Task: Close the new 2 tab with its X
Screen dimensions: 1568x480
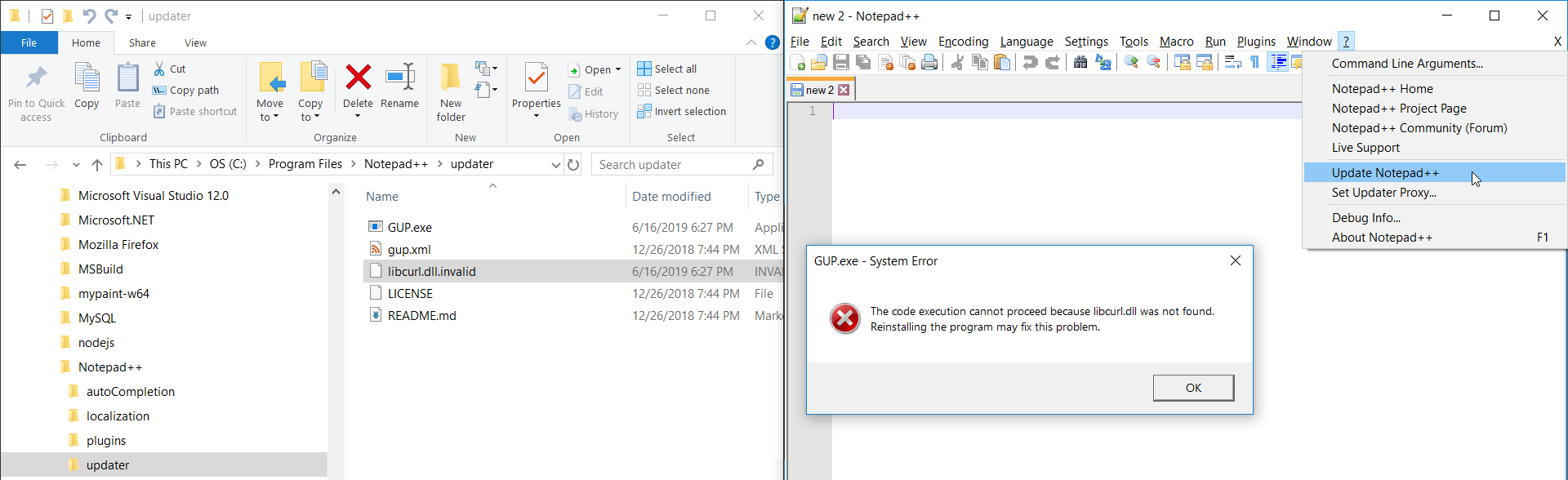Action: point(844,90)
